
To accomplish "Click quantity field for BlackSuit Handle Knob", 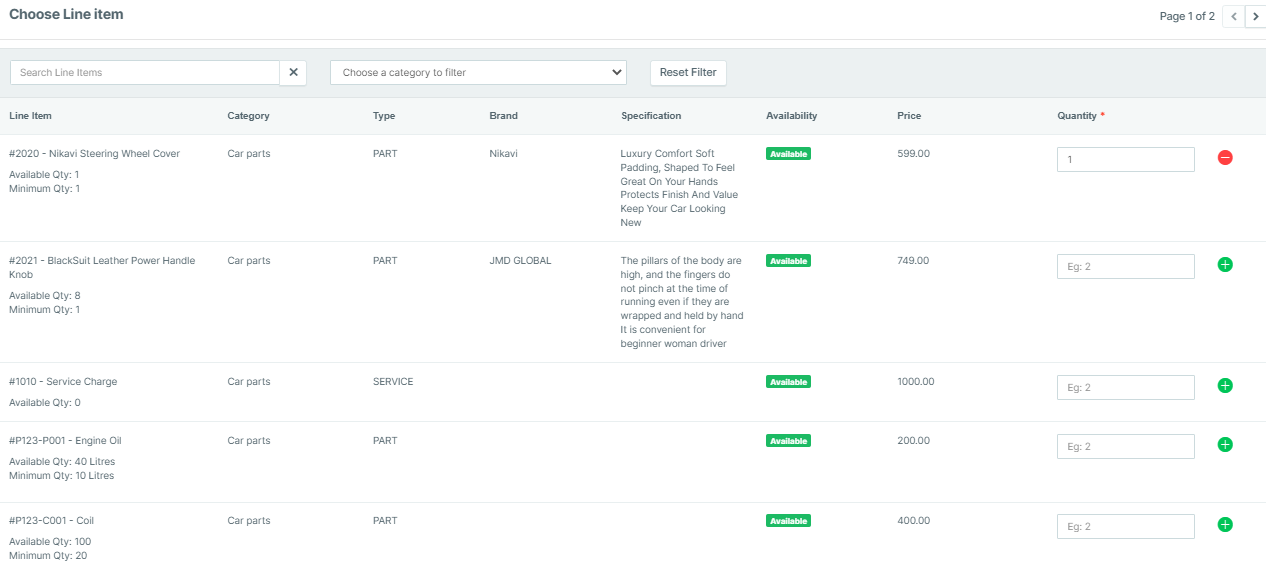I will [1125, 267].
